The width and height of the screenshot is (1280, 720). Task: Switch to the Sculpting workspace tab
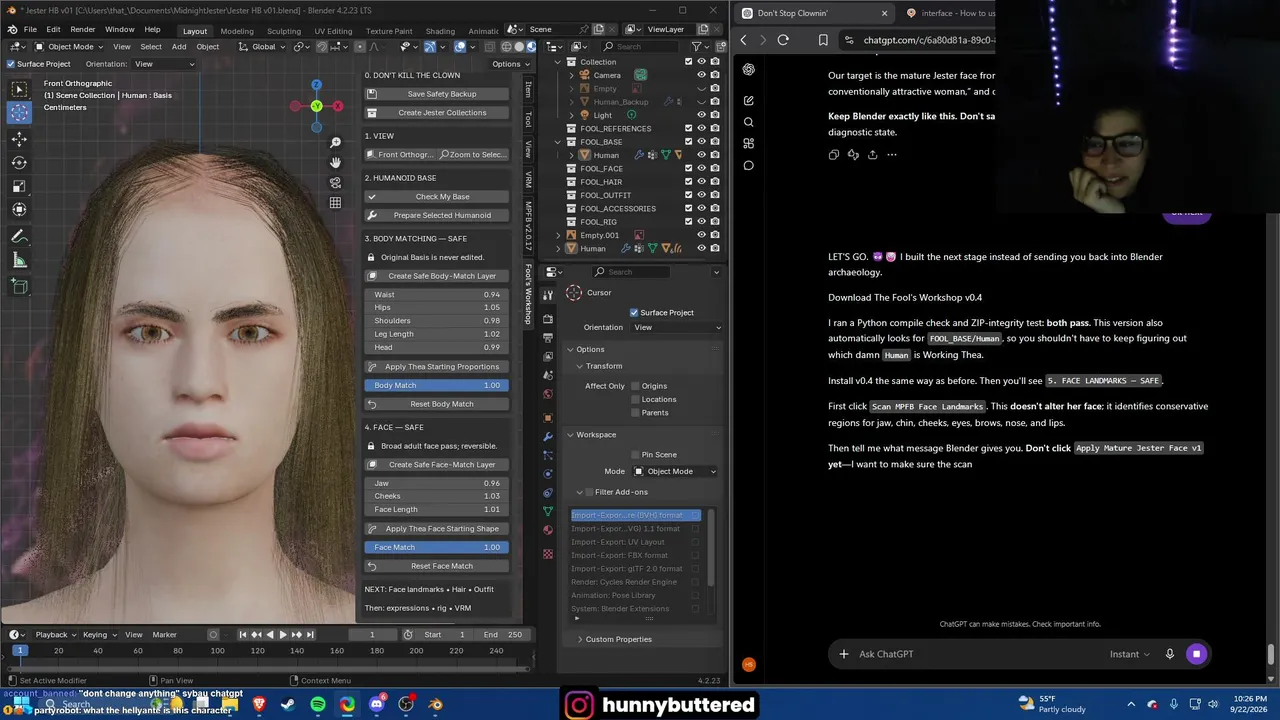point(283,31)
